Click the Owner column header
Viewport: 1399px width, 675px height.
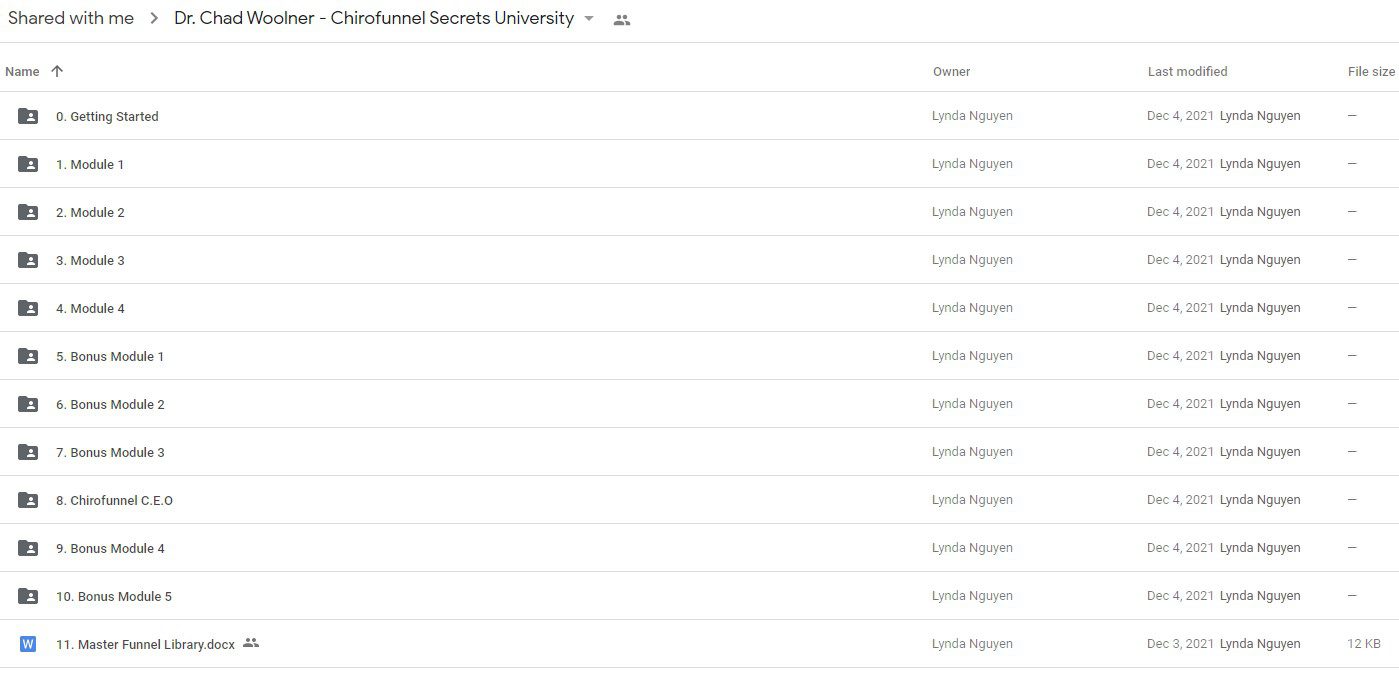[x=951, y=71]
